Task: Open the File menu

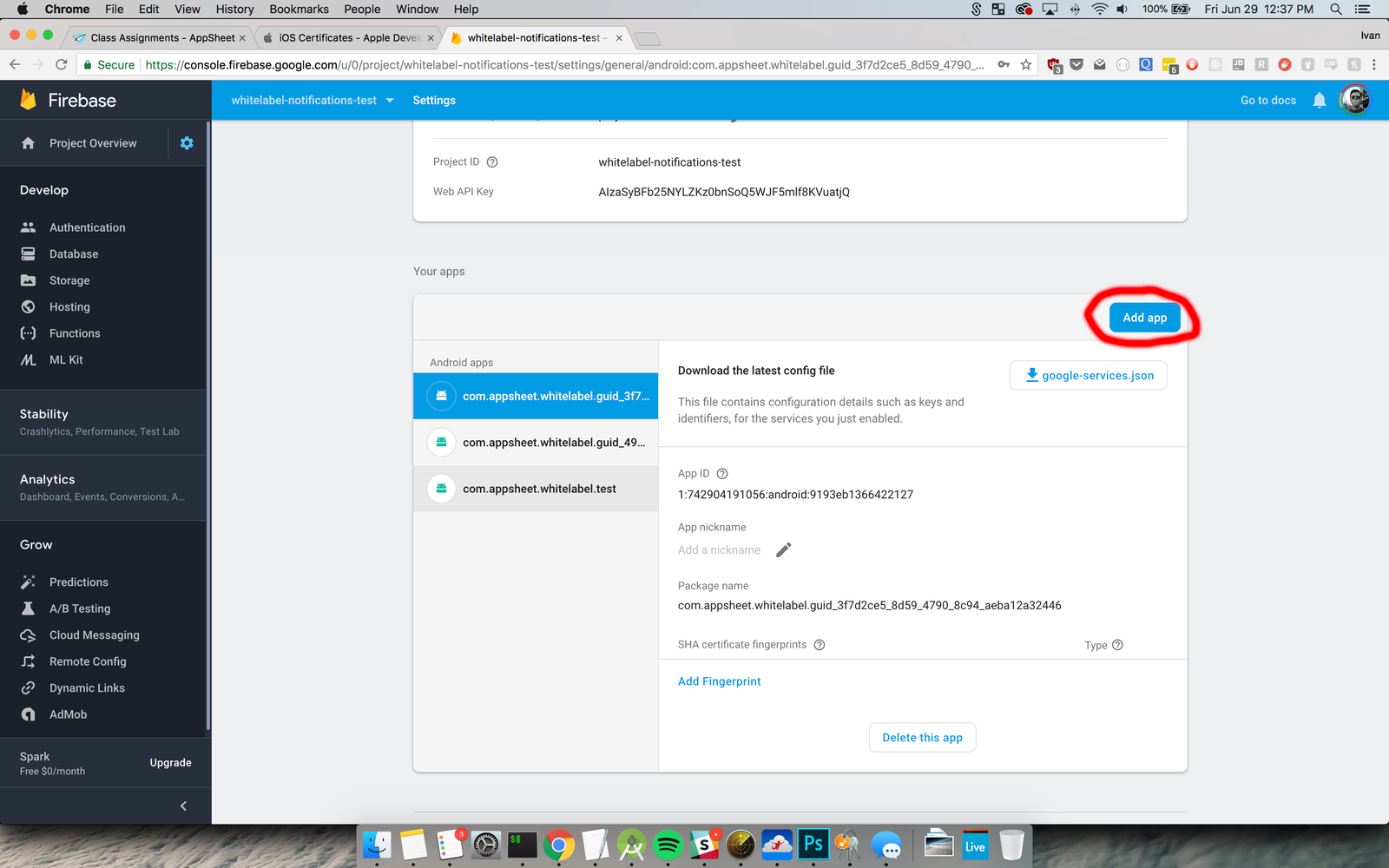Action: coord(114,9)
